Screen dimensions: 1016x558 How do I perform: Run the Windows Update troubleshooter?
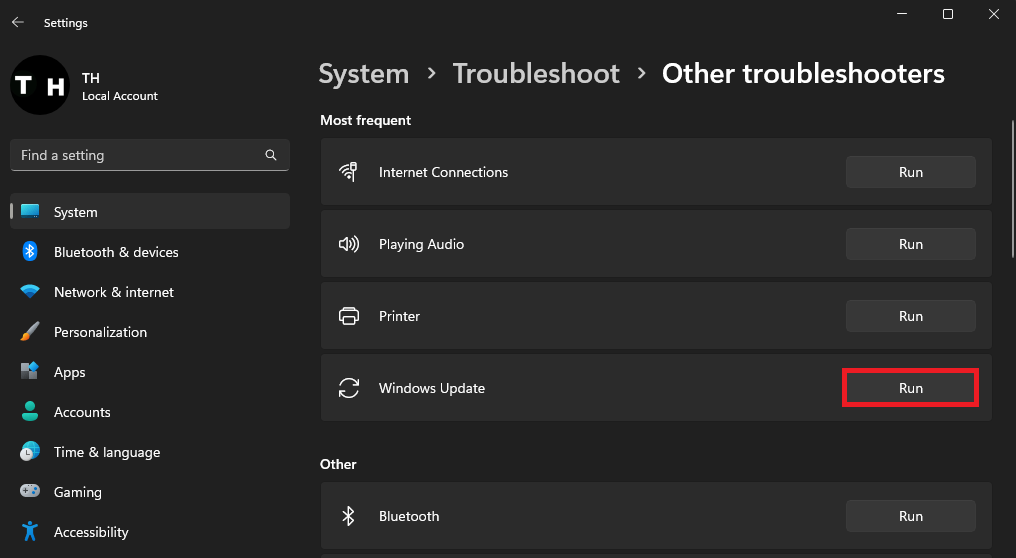[x=910, y=388]
